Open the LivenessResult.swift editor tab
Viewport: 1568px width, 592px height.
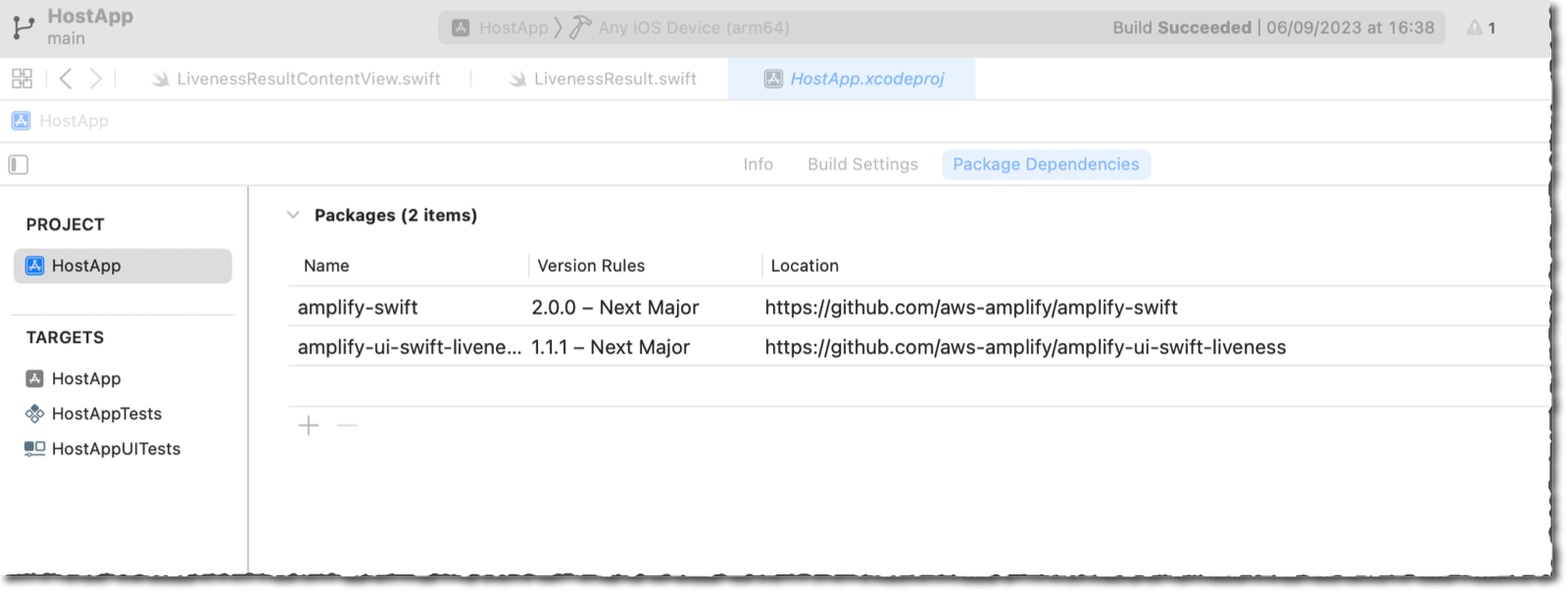point(603,78)
